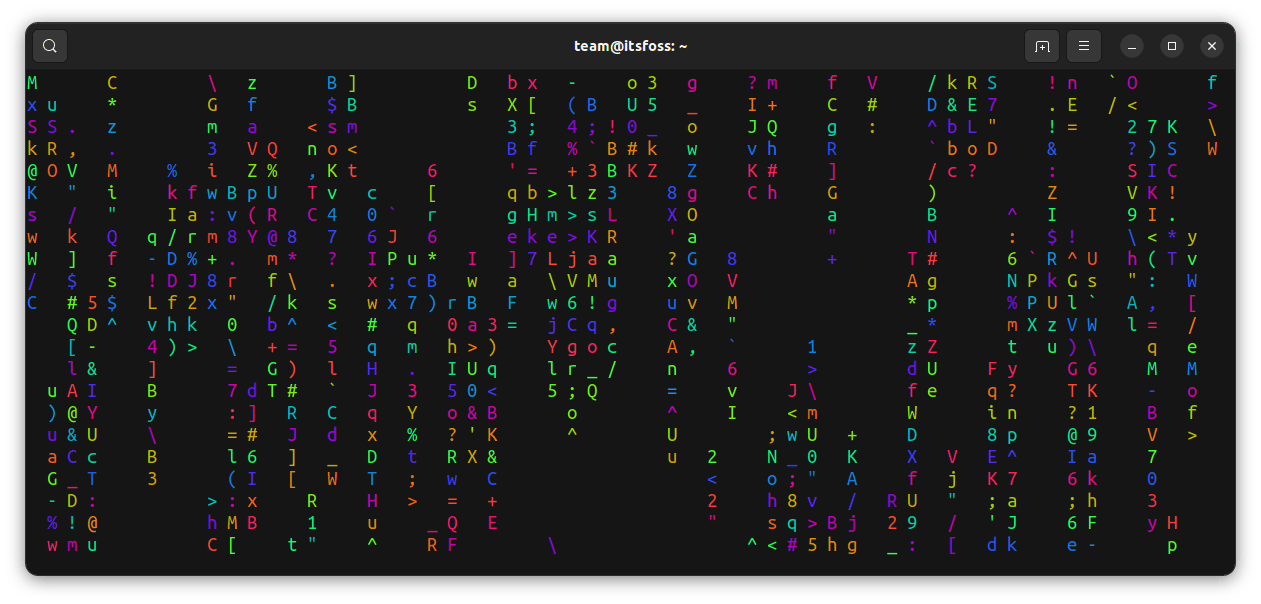Open the hamburger main menu

tap(1084, 46)
